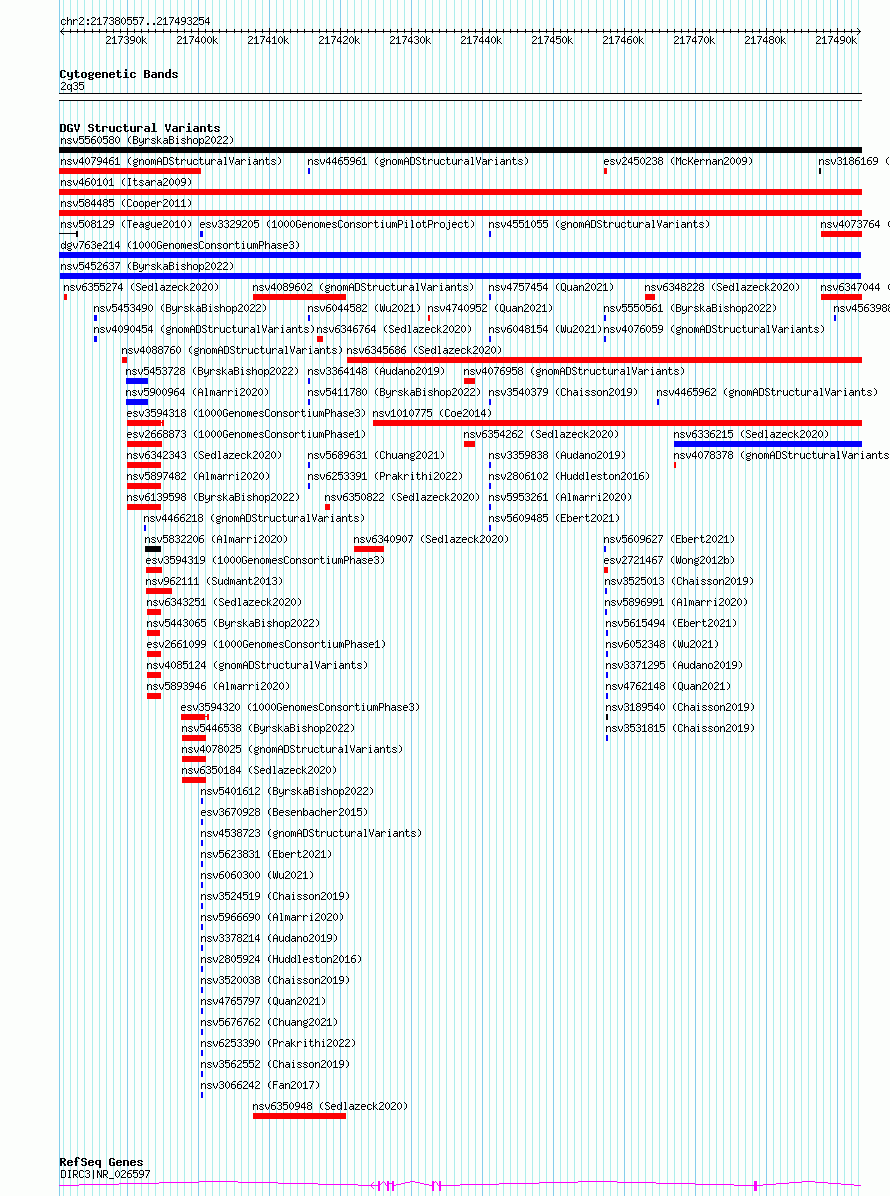Viewport: 890px width, 1196px height.
Task: Click the nsv3066242 (Fan2017) label
Action: coord(259,1085)
